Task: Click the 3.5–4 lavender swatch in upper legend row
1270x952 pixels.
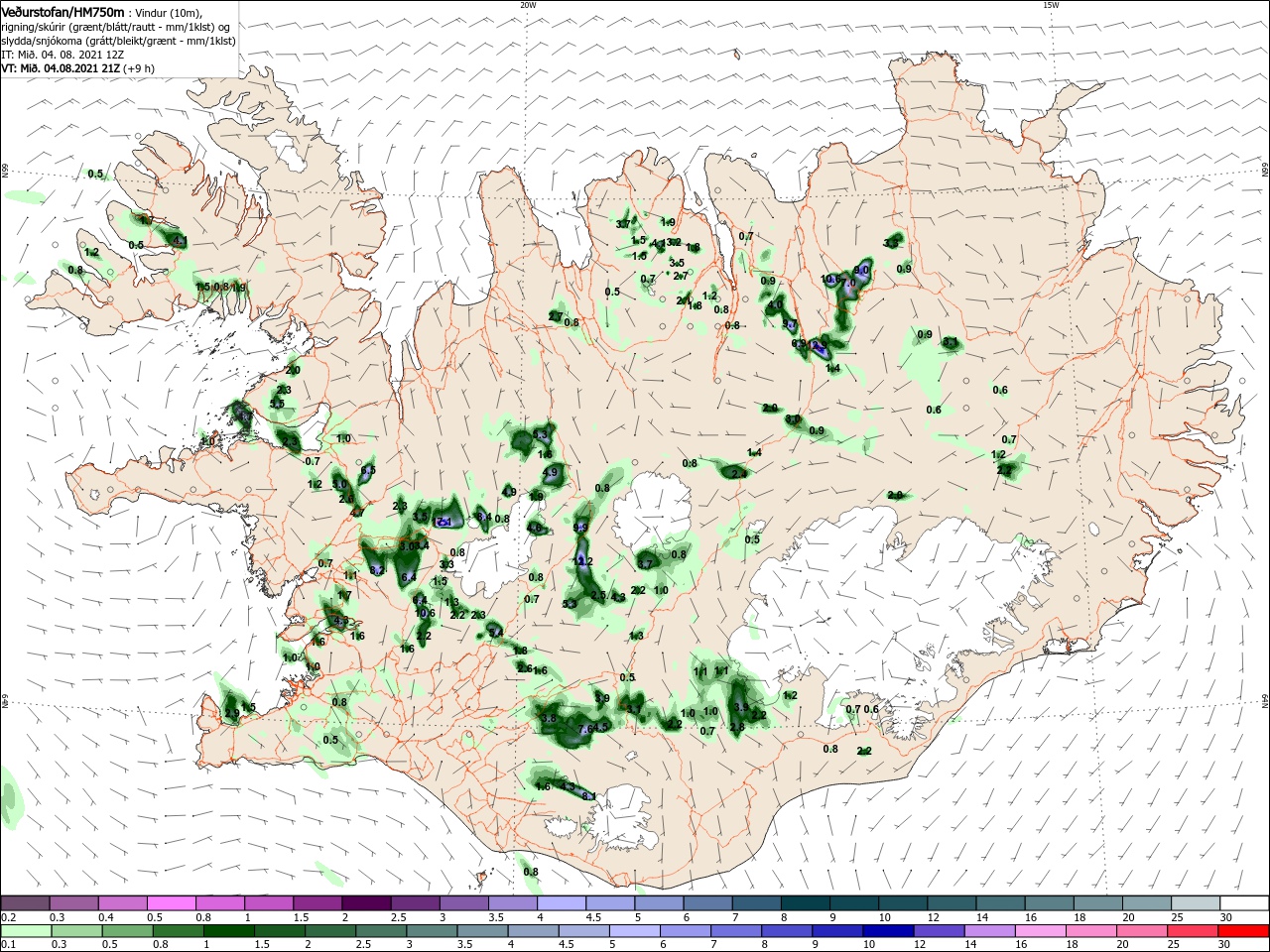Action: tap(512, 902)
